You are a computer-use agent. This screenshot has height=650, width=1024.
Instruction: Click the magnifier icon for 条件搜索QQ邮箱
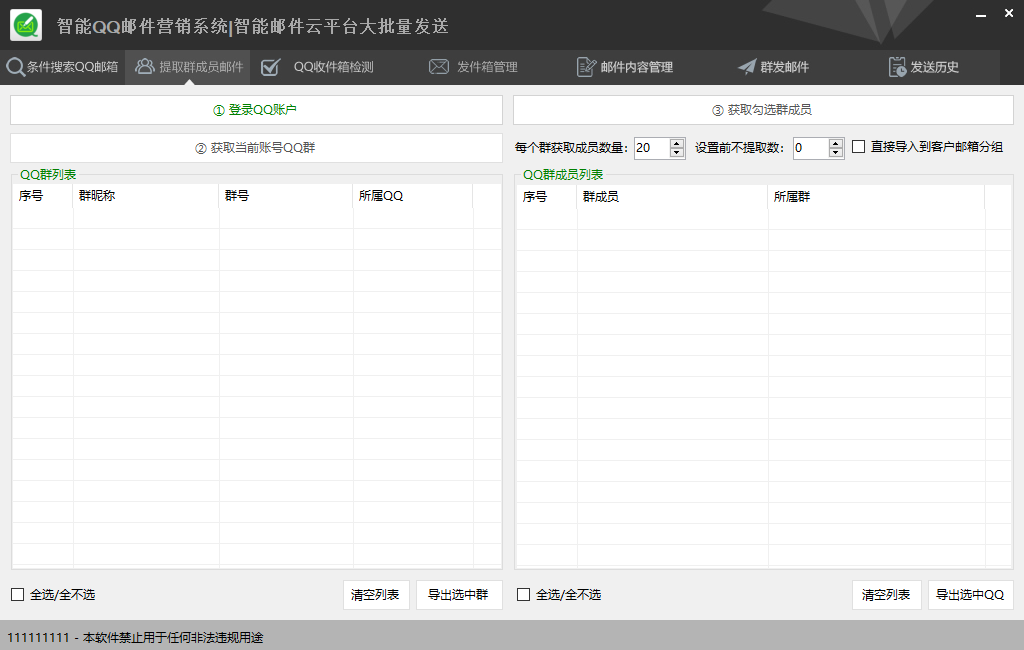tap(15, 67)
